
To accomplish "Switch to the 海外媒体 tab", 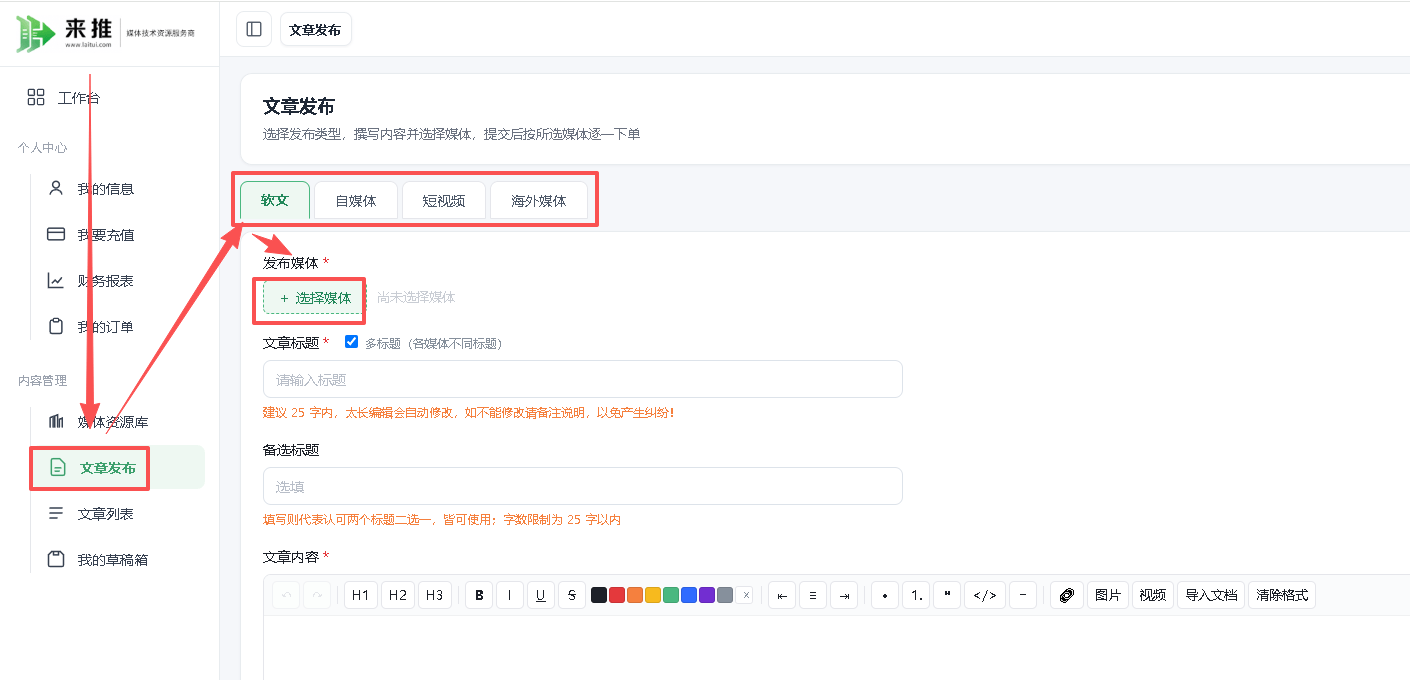I will point(539,200).
